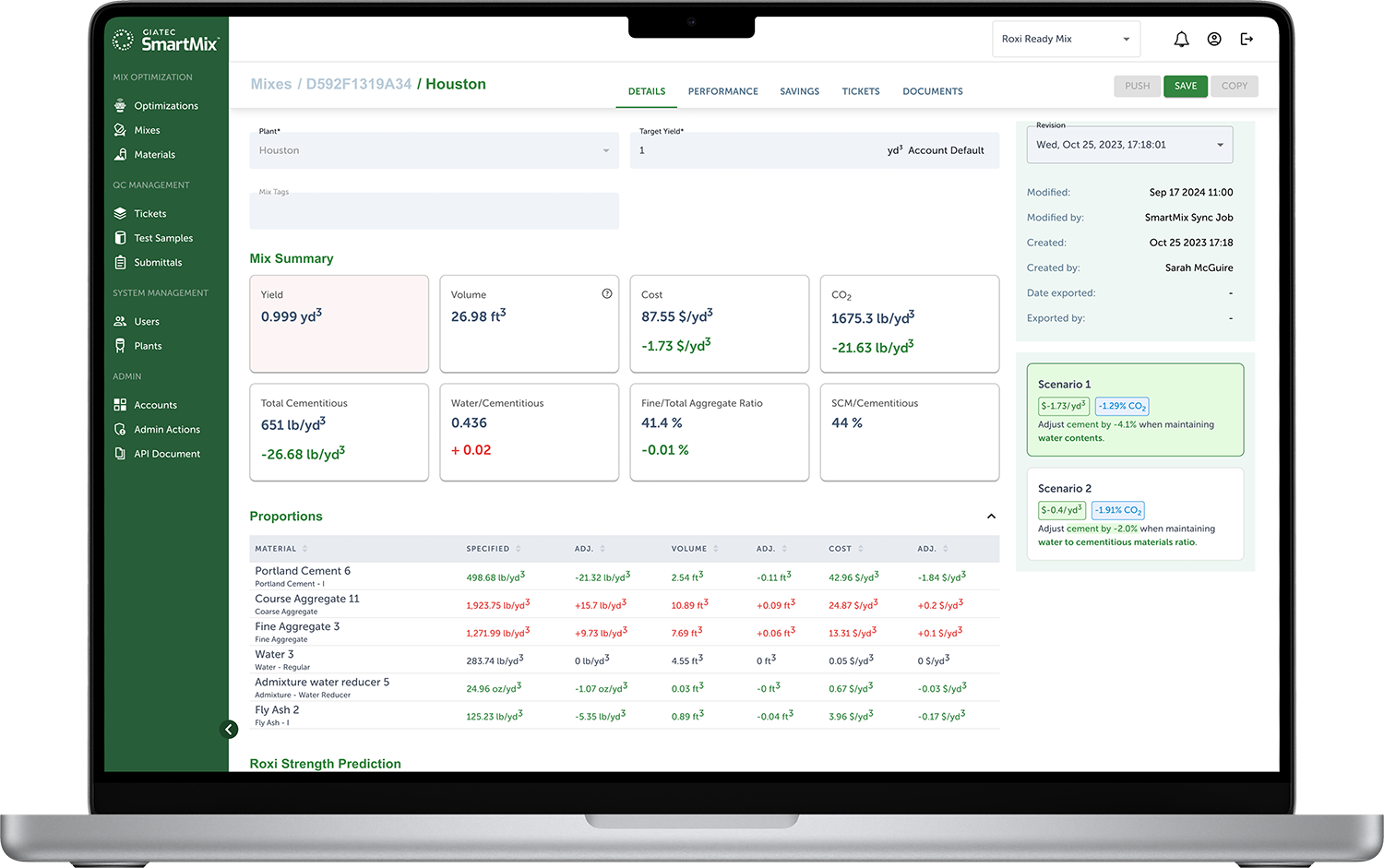Open the Plant dropdown showing Houston
This screenshot has width=1384, height=868.
pyautogui.click(x=434, y=150)
